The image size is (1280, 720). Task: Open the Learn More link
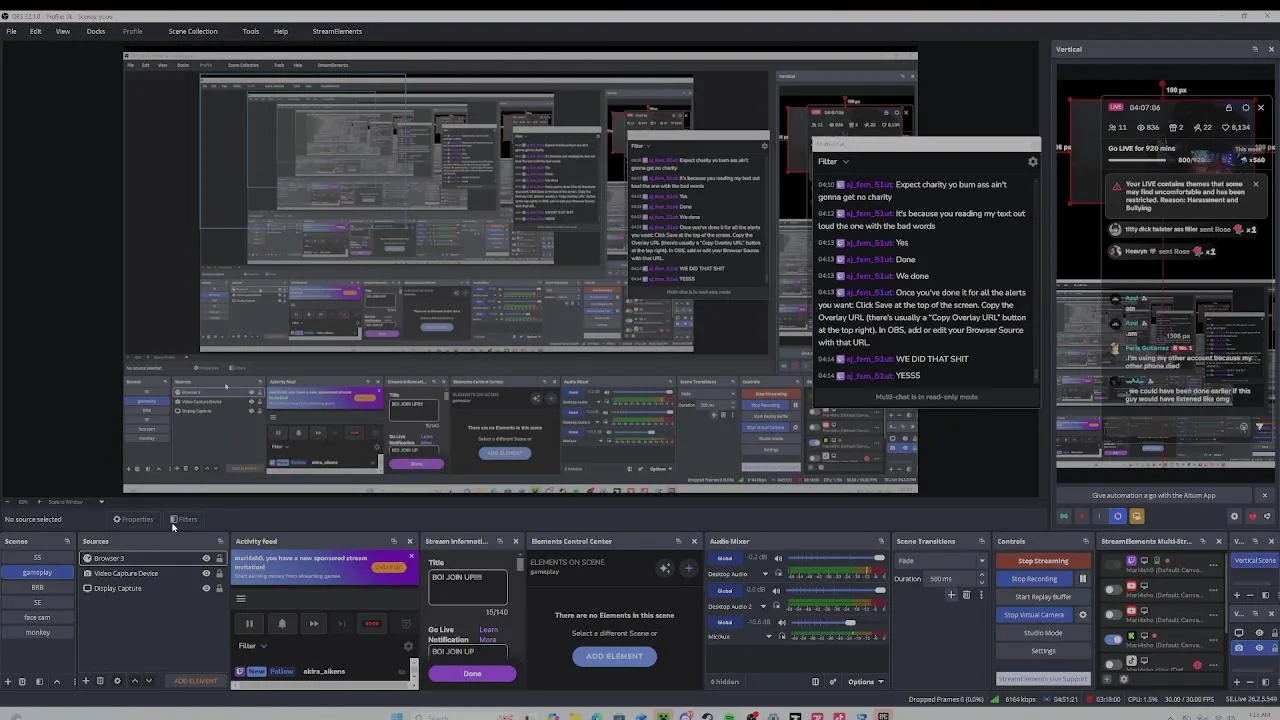click(488, 635)
